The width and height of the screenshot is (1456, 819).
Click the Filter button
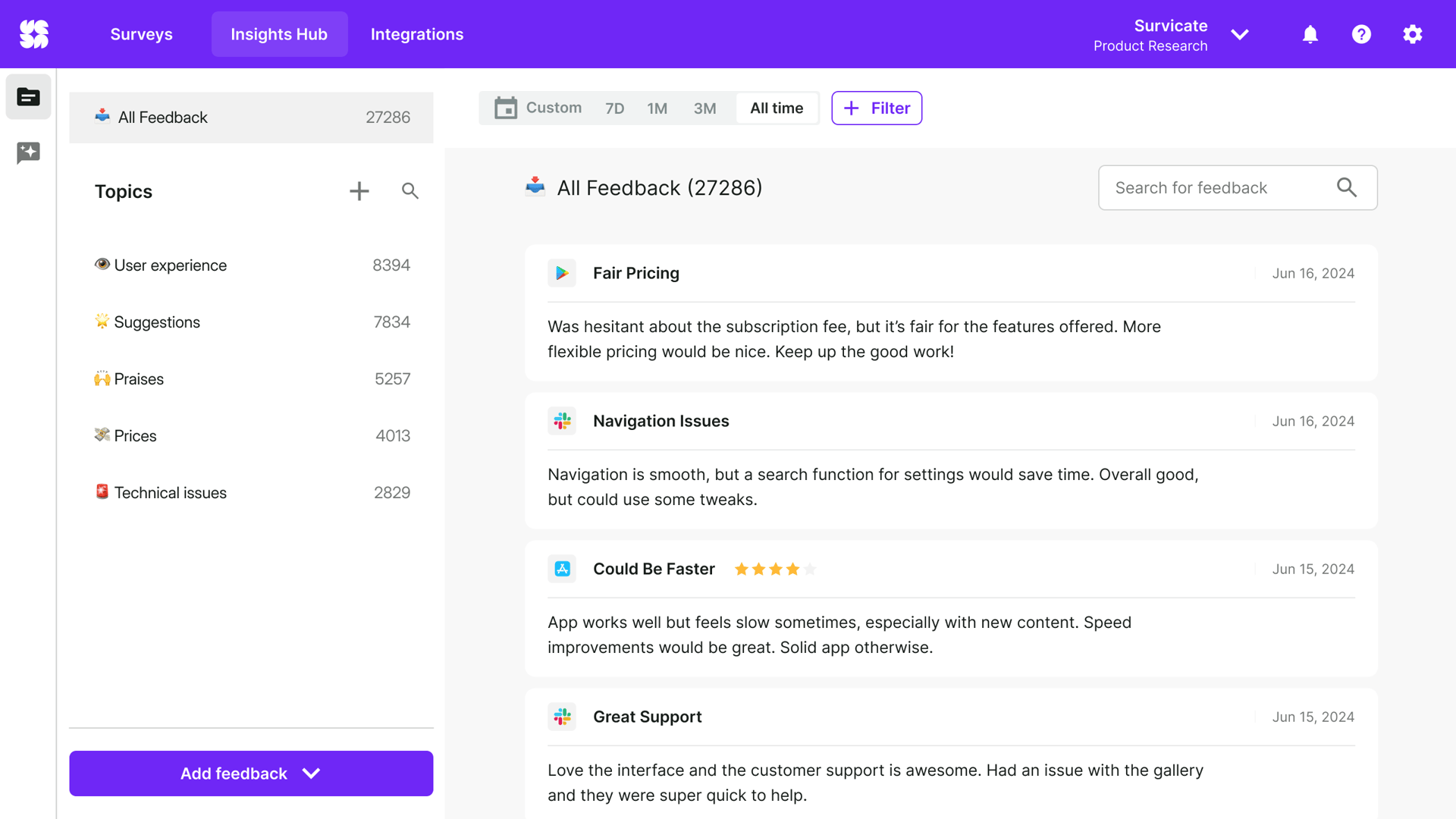click(876, 108)
